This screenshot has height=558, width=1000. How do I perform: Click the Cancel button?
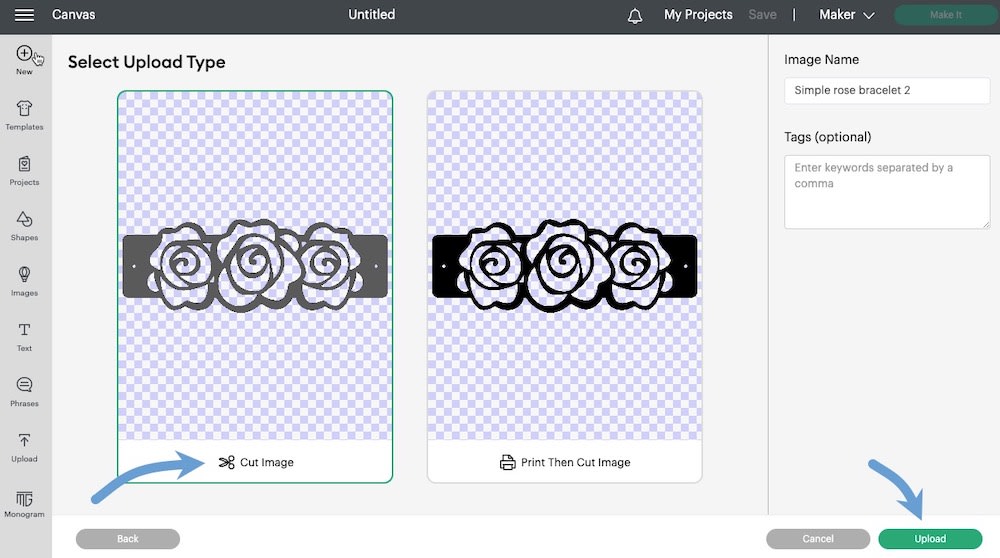point(818,539)
